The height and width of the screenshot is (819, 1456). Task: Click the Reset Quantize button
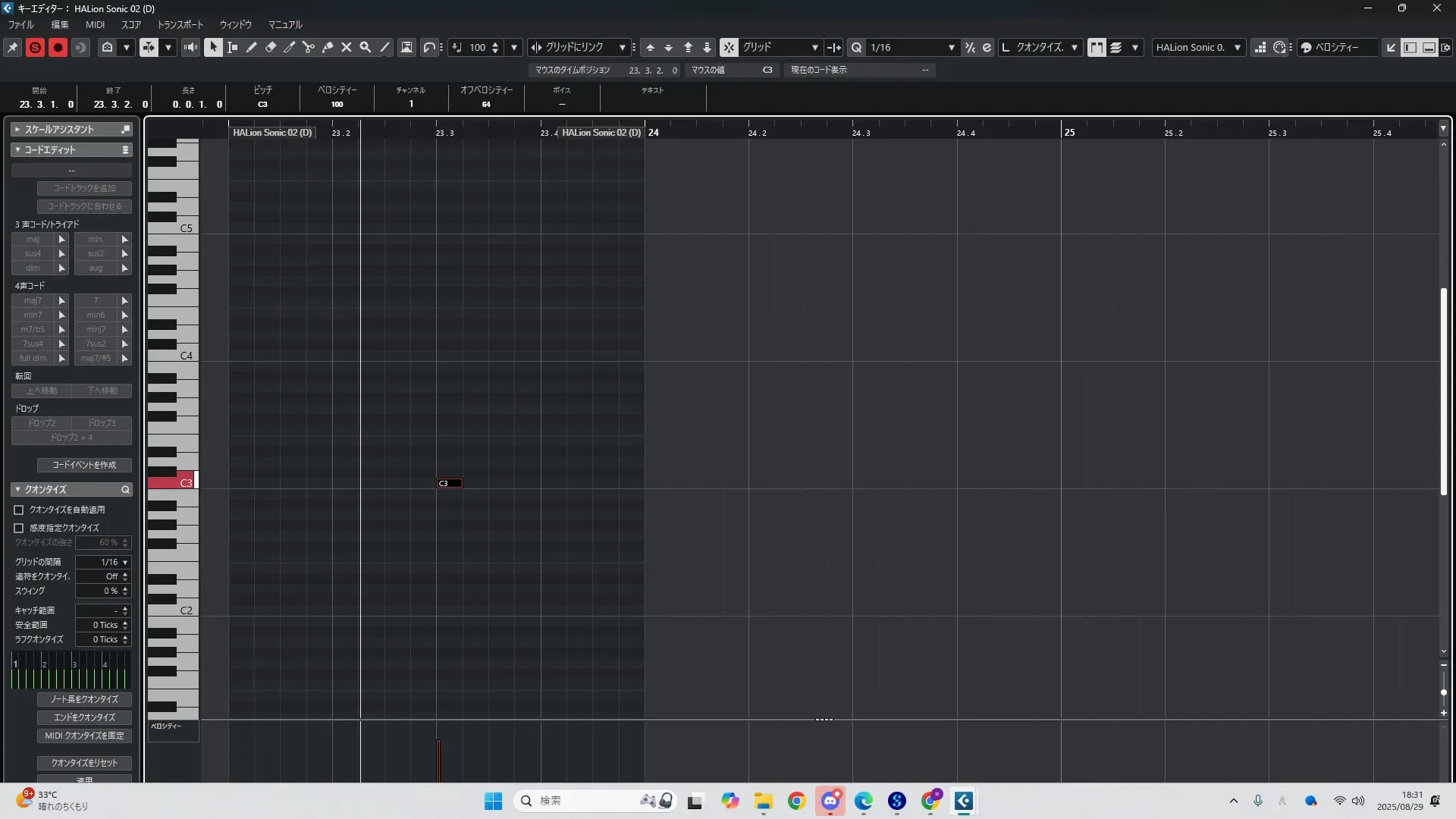pos(84,762)
